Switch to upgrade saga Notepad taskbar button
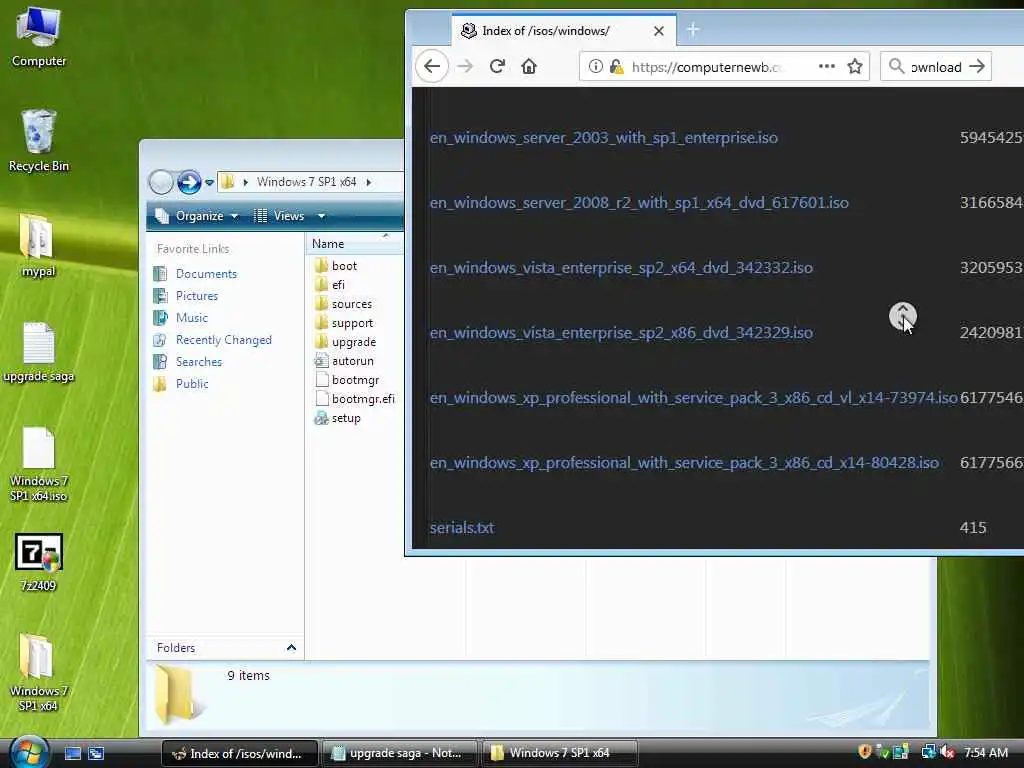Viewport: 1024px width, 768px height. point(399,754)
